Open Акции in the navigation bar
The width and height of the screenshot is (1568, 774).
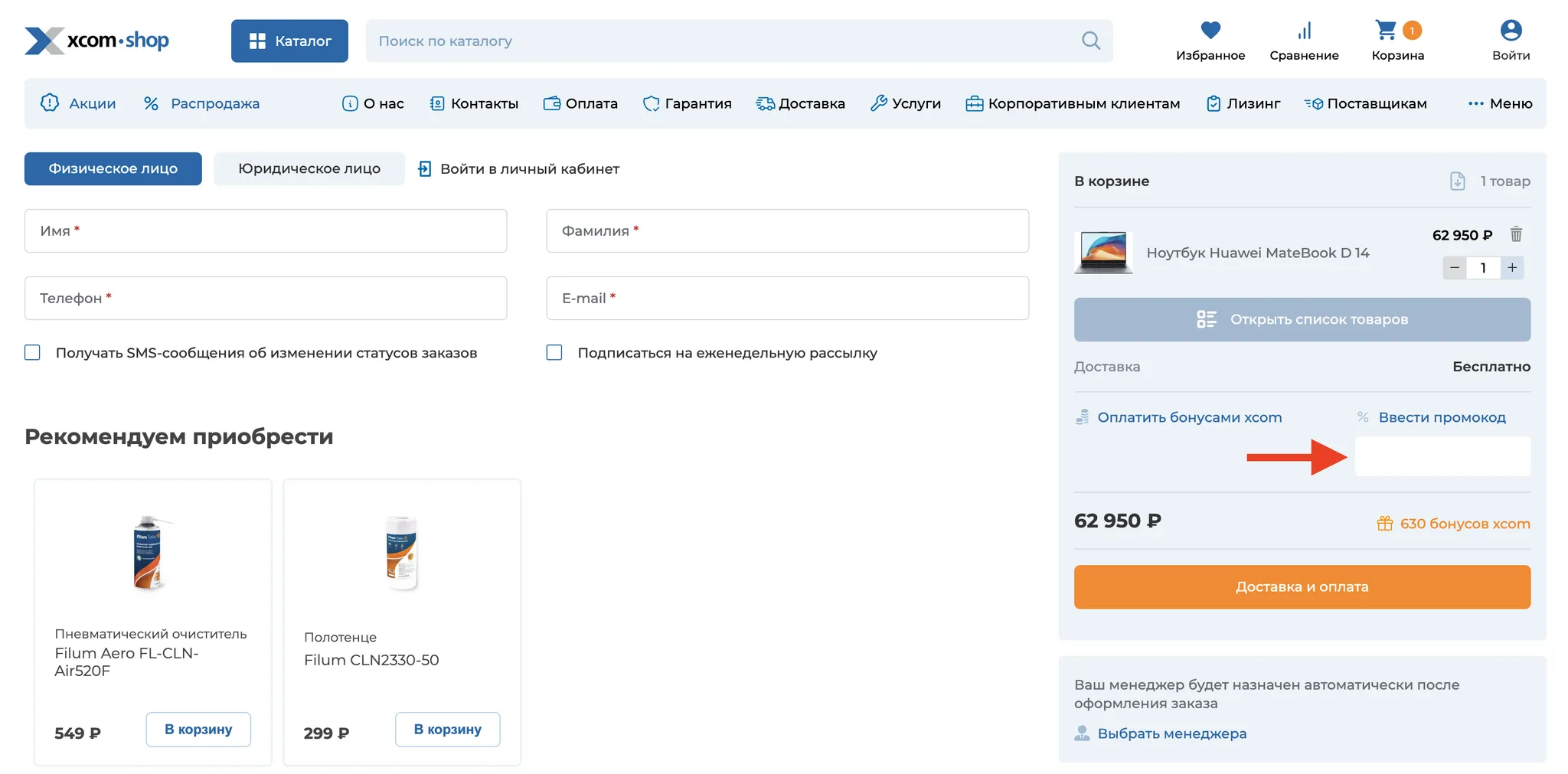pyautogui.click(x=78, y=103)
